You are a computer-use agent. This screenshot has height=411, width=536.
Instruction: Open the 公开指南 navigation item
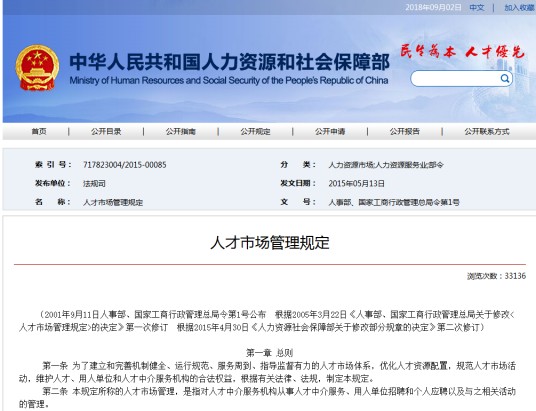(180, 132)
